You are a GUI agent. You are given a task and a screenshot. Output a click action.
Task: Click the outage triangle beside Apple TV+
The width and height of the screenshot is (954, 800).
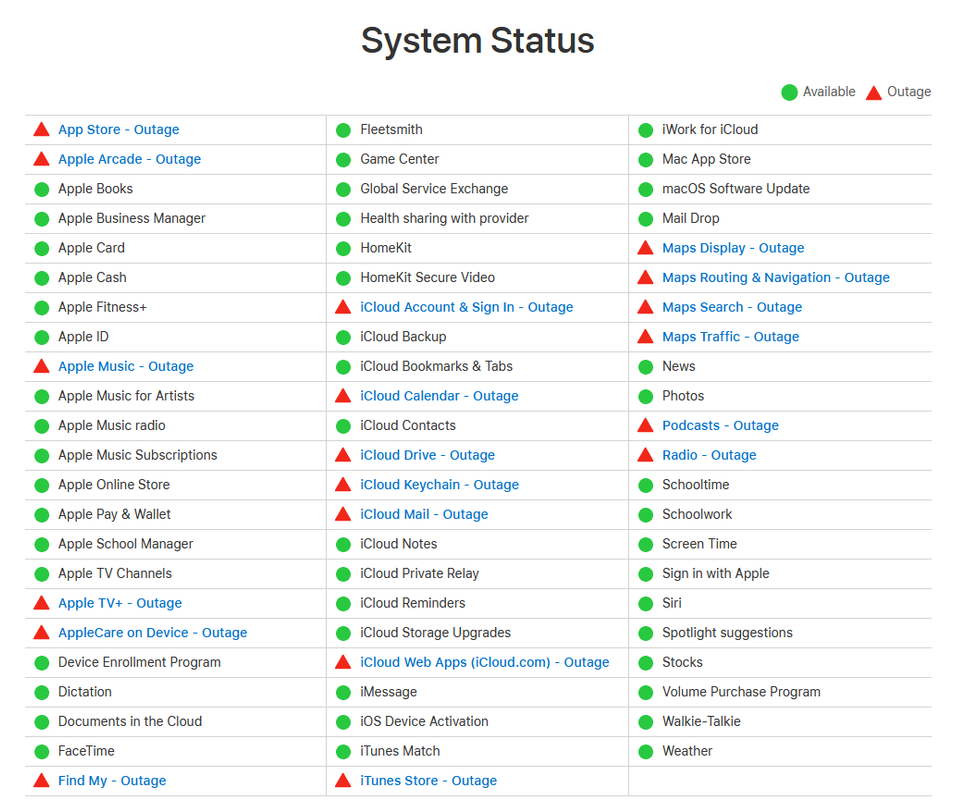41,603
